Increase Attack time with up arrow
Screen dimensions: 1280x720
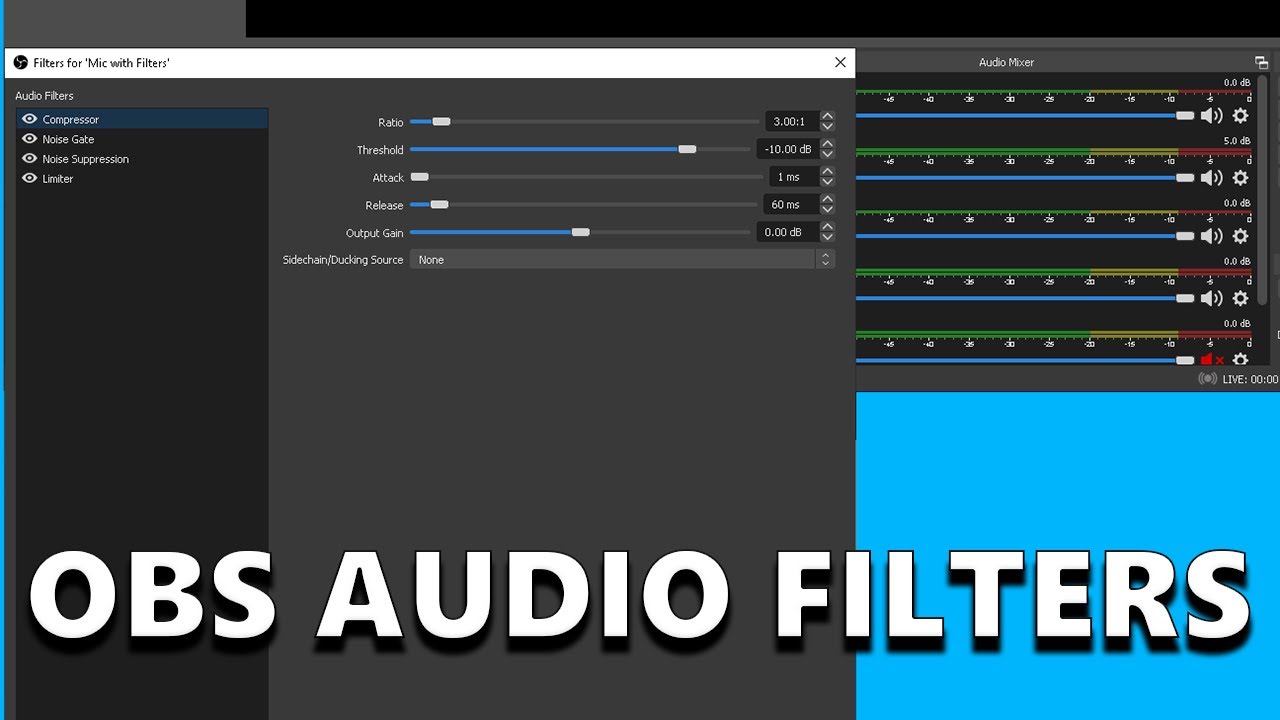coord(827,172)
